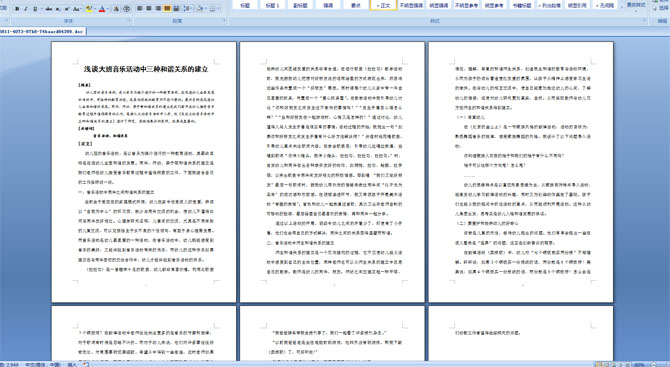Toggle italic formatting
The image size is (670, 367).
pos(26,9)
